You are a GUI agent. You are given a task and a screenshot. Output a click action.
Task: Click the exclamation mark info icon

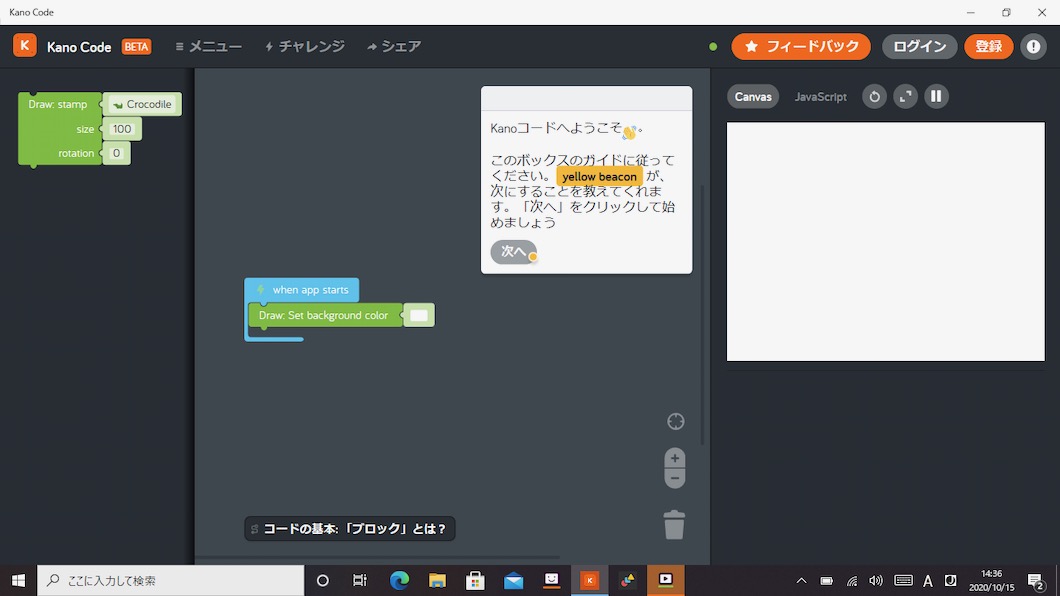(x=1033, y=47)
